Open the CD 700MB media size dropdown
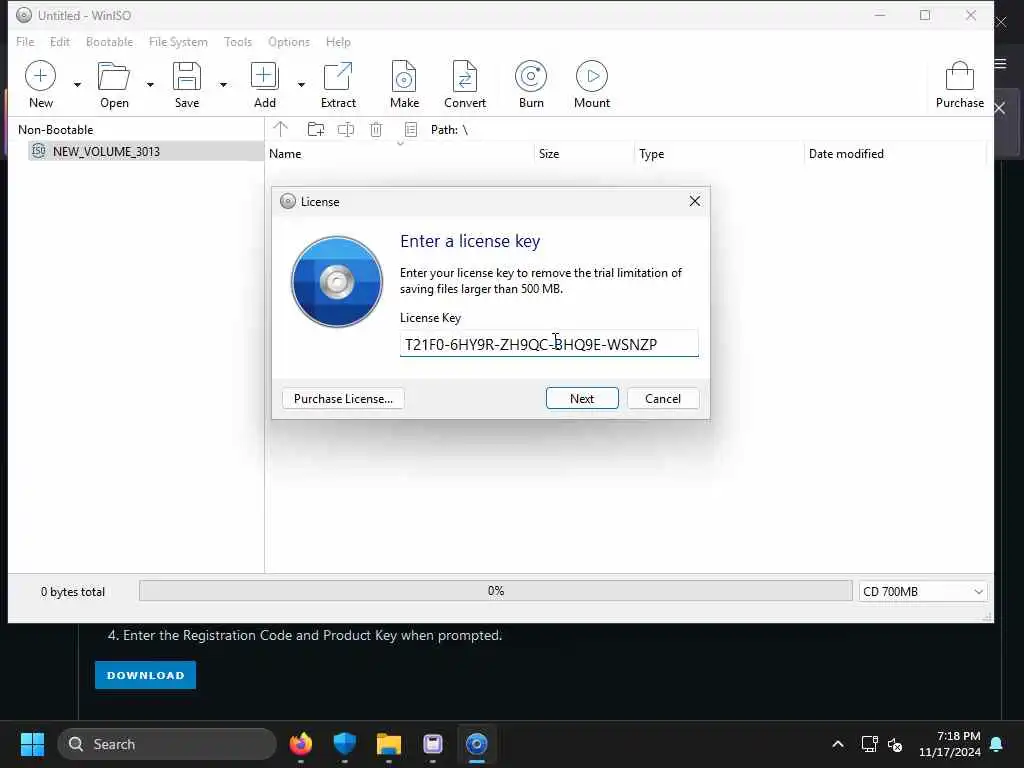 click(923, 592)
